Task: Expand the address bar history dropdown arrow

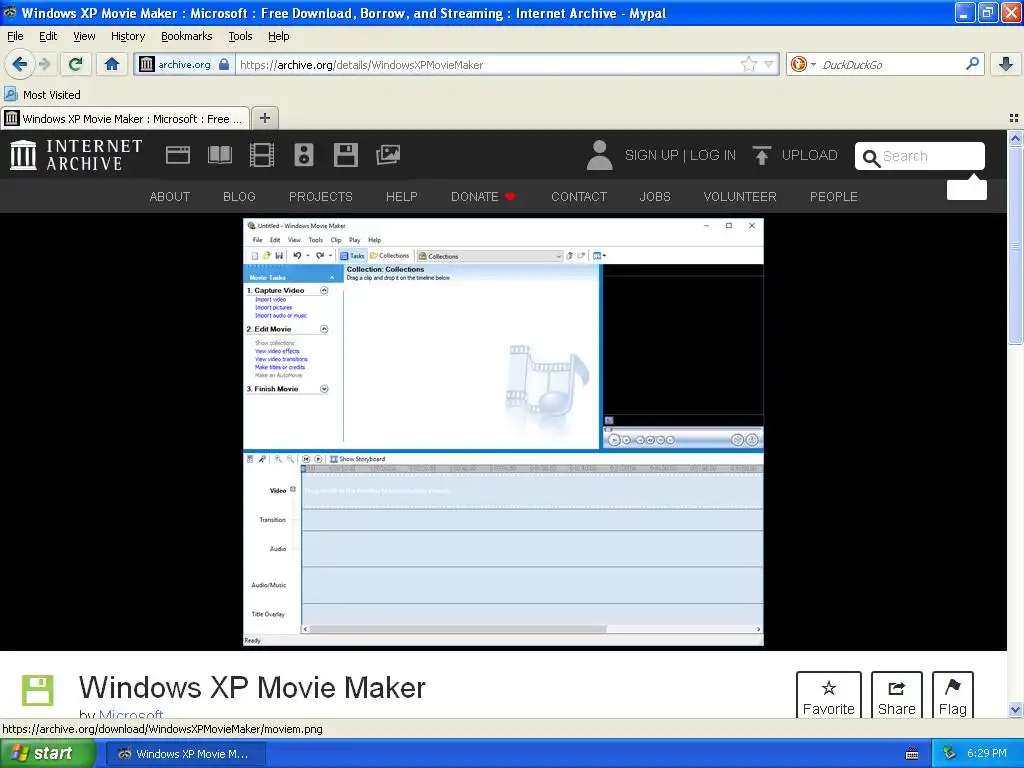Action: pyautogui.click(x=769, y=64)
